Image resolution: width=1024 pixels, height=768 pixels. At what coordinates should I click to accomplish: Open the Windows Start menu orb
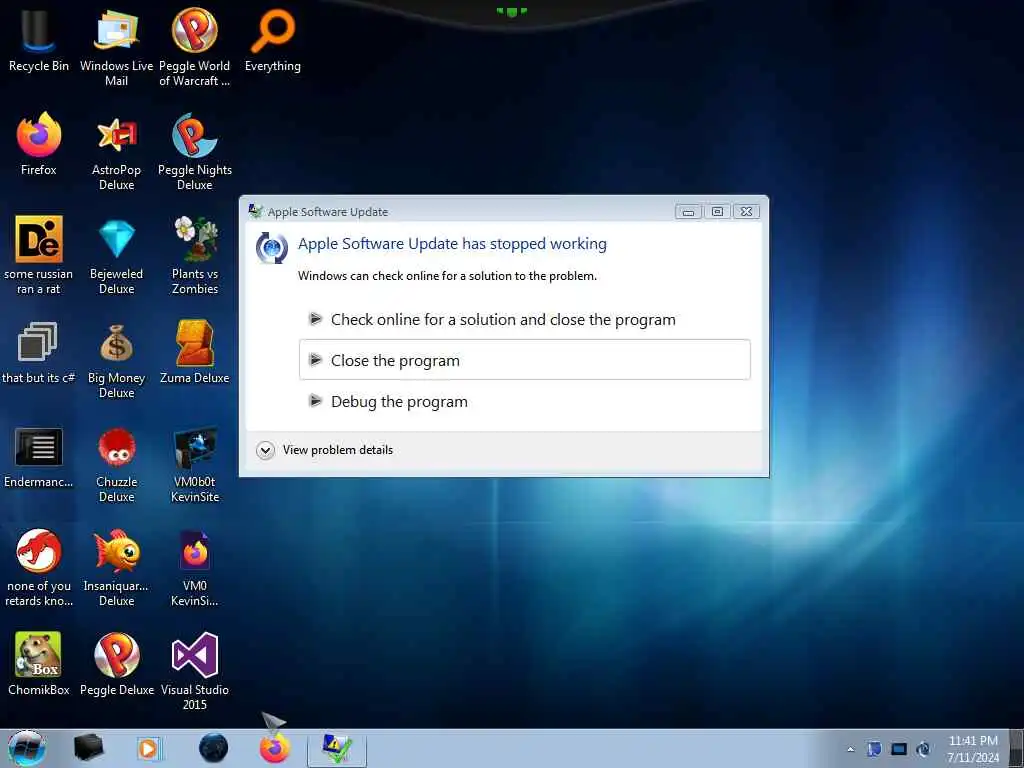pyautogui.click(x=26, y=748)
